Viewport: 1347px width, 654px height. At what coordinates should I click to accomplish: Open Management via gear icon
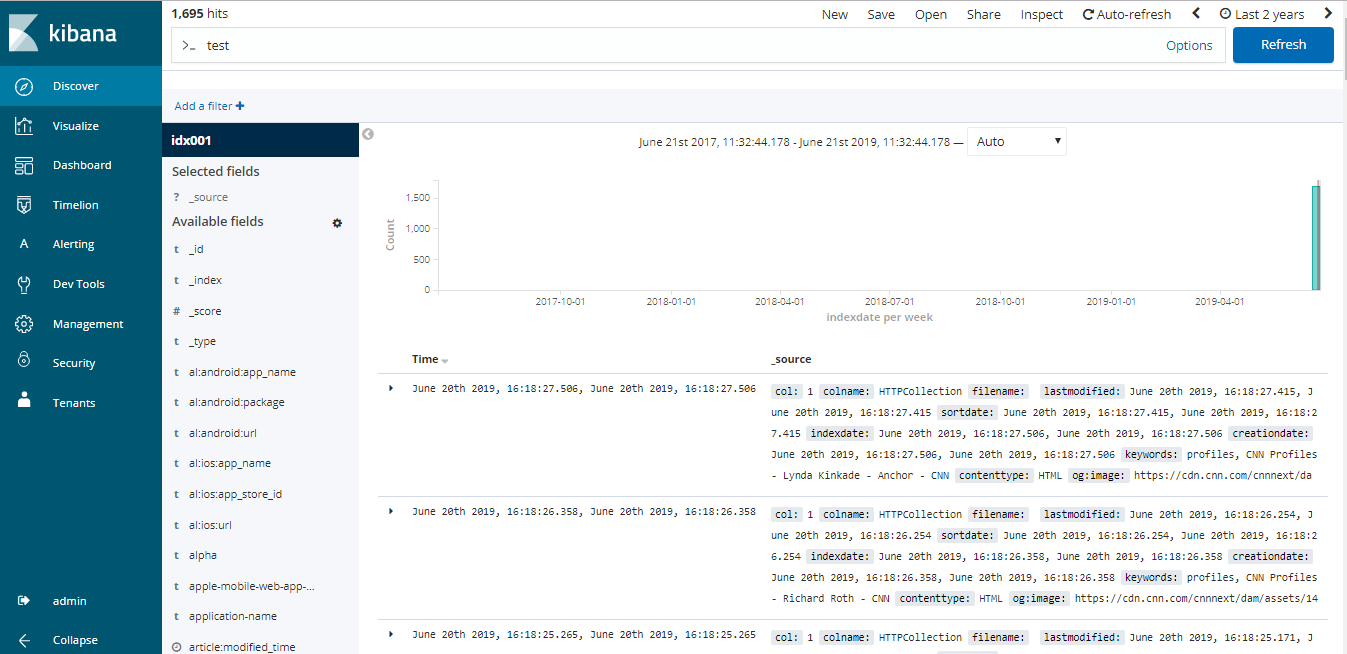click(x=25, y=324)
